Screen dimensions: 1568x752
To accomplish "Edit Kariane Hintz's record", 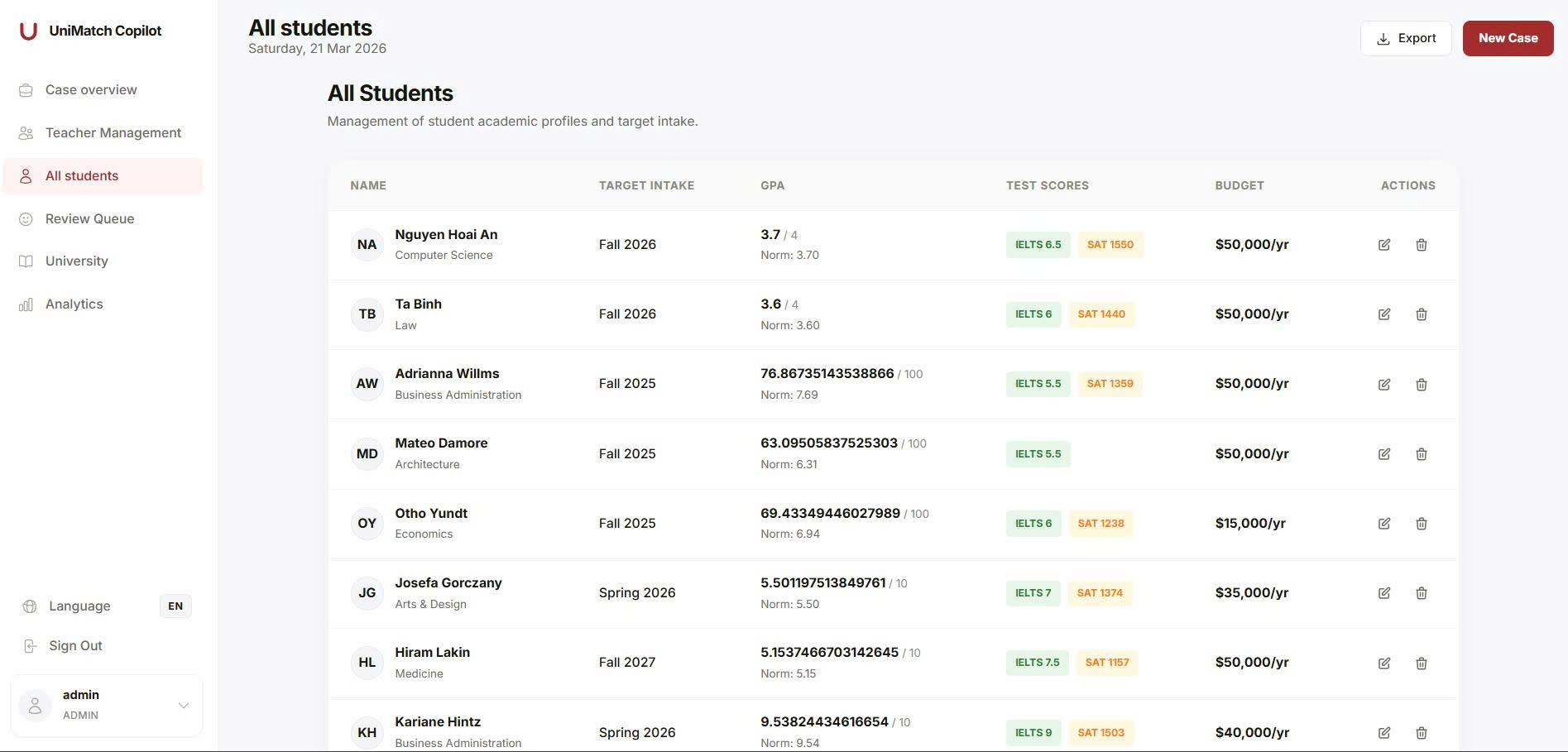I will [x=1384, y=733].
